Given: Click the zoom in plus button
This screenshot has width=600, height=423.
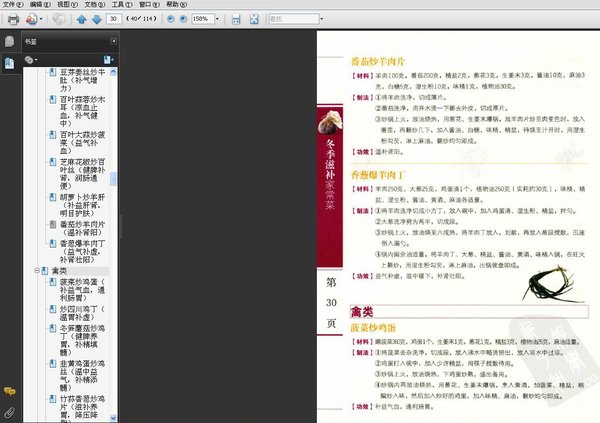Looking at the screenshot, I should click(183, 19).
